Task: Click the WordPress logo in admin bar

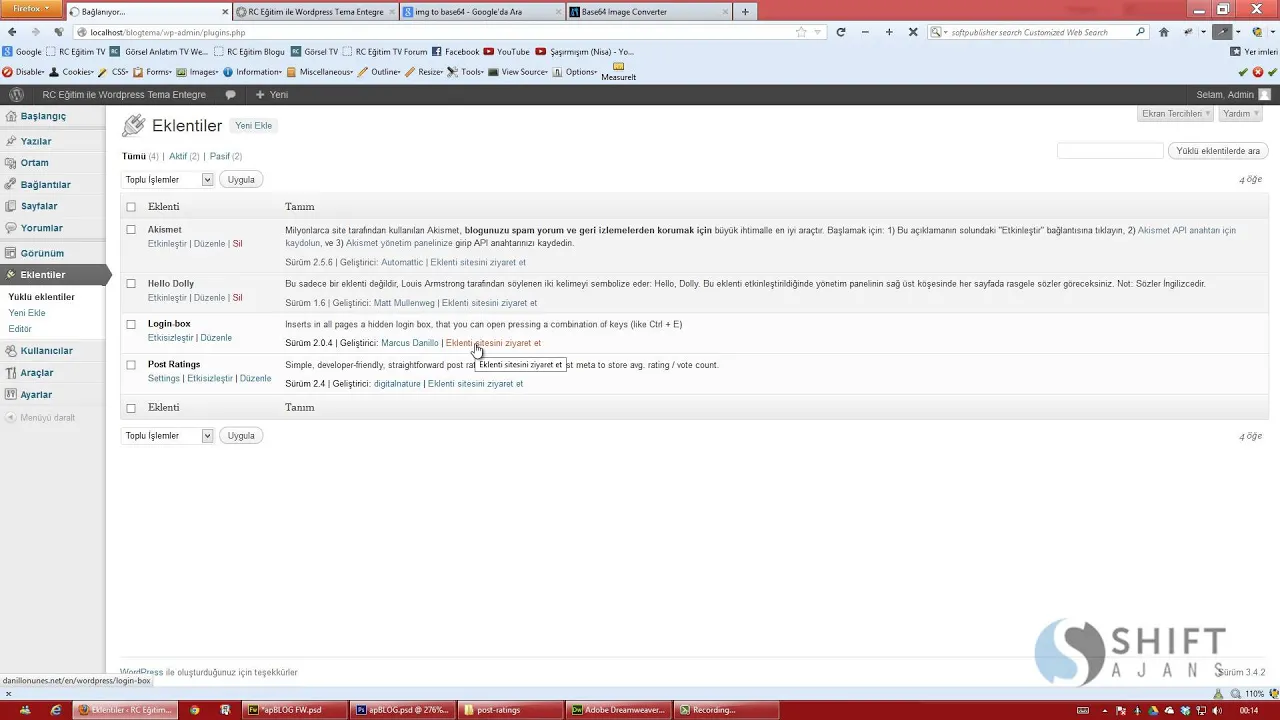Action: (16, 94)
